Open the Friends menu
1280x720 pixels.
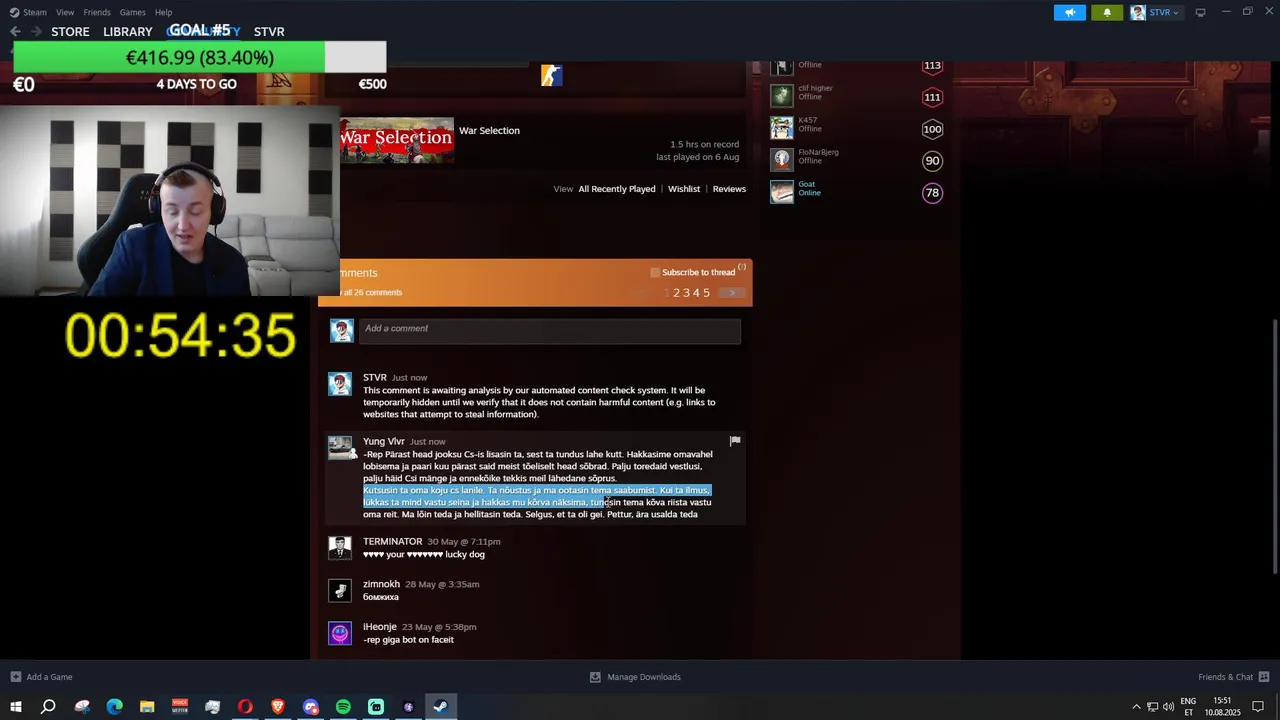(97, 12)
